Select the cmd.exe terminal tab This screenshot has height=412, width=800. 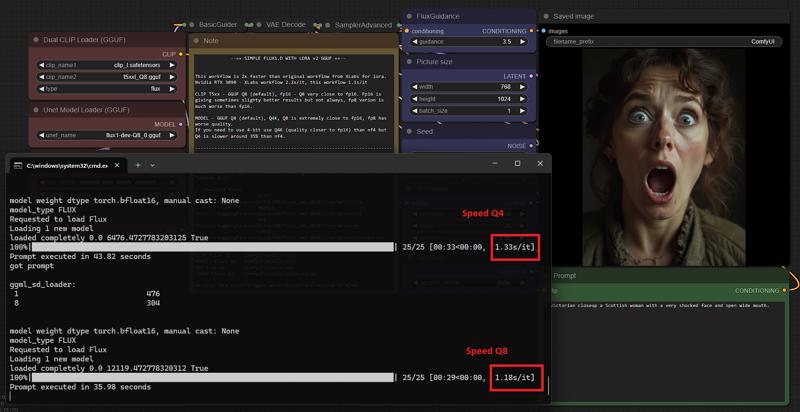point(67,165)
